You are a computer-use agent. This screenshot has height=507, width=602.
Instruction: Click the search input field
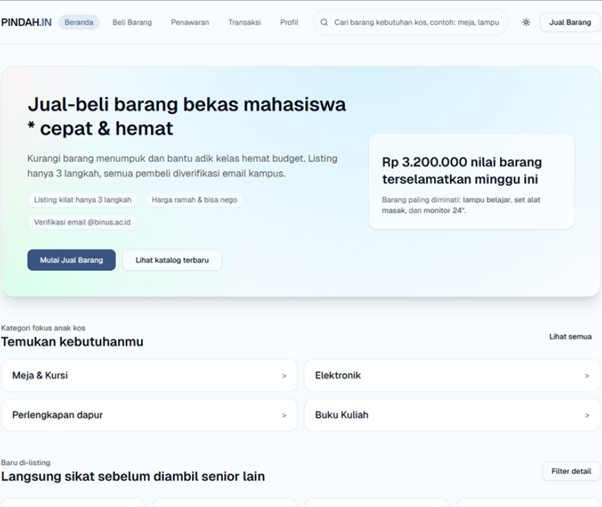pyautogui.click(x=415, y=22)
